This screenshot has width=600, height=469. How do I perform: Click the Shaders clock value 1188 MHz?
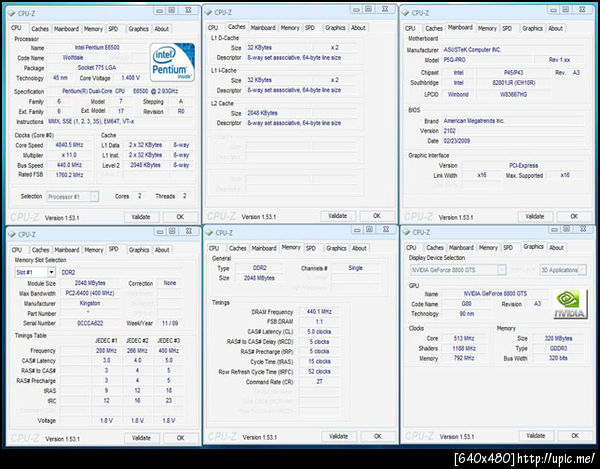(464, 348)
